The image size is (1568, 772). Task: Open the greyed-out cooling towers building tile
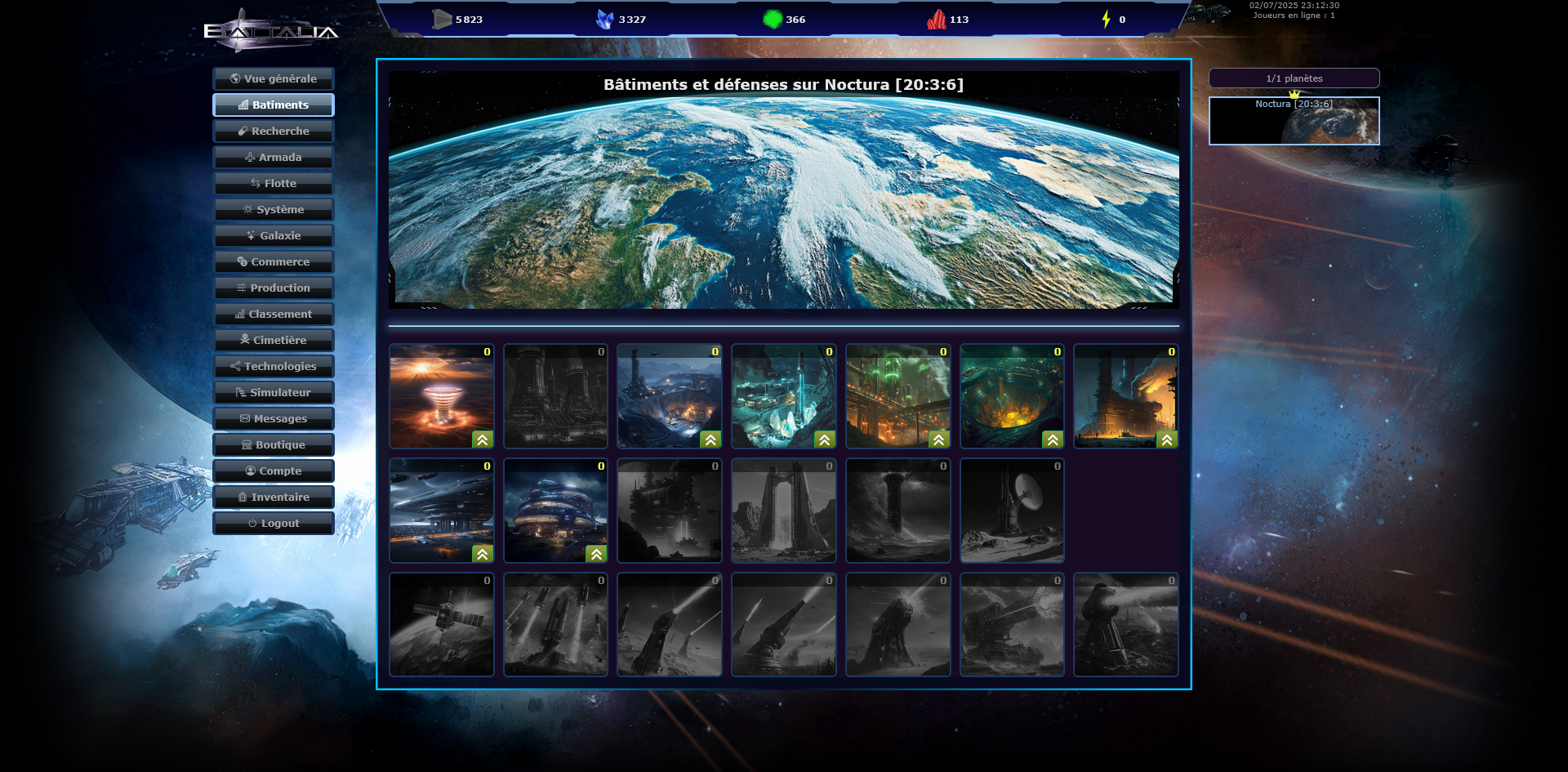click(x=555, y=396)
